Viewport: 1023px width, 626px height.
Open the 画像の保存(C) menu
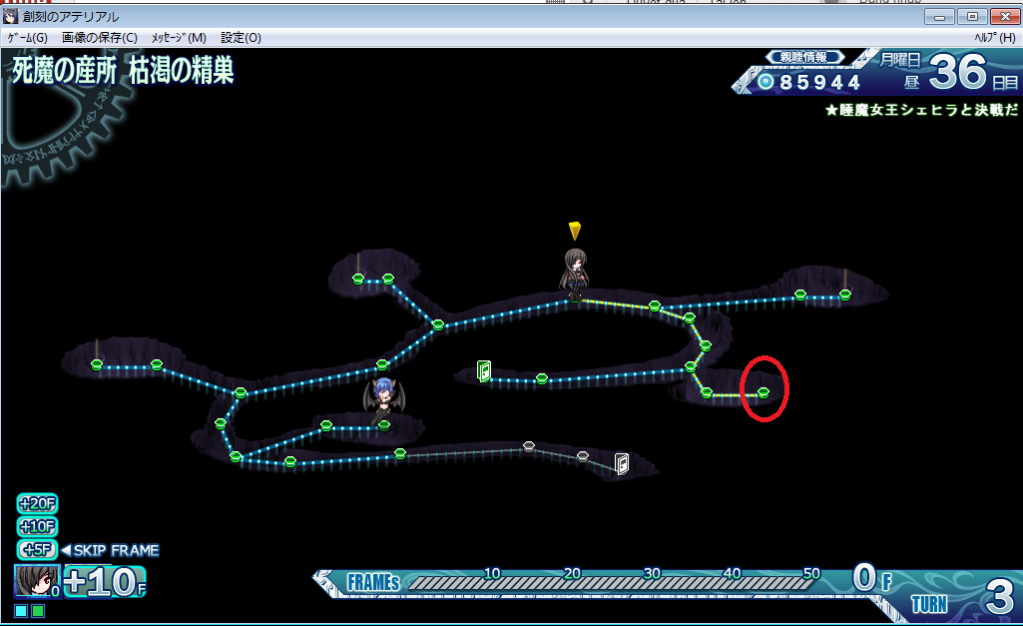pyautogui.click(x=99, y=38)
